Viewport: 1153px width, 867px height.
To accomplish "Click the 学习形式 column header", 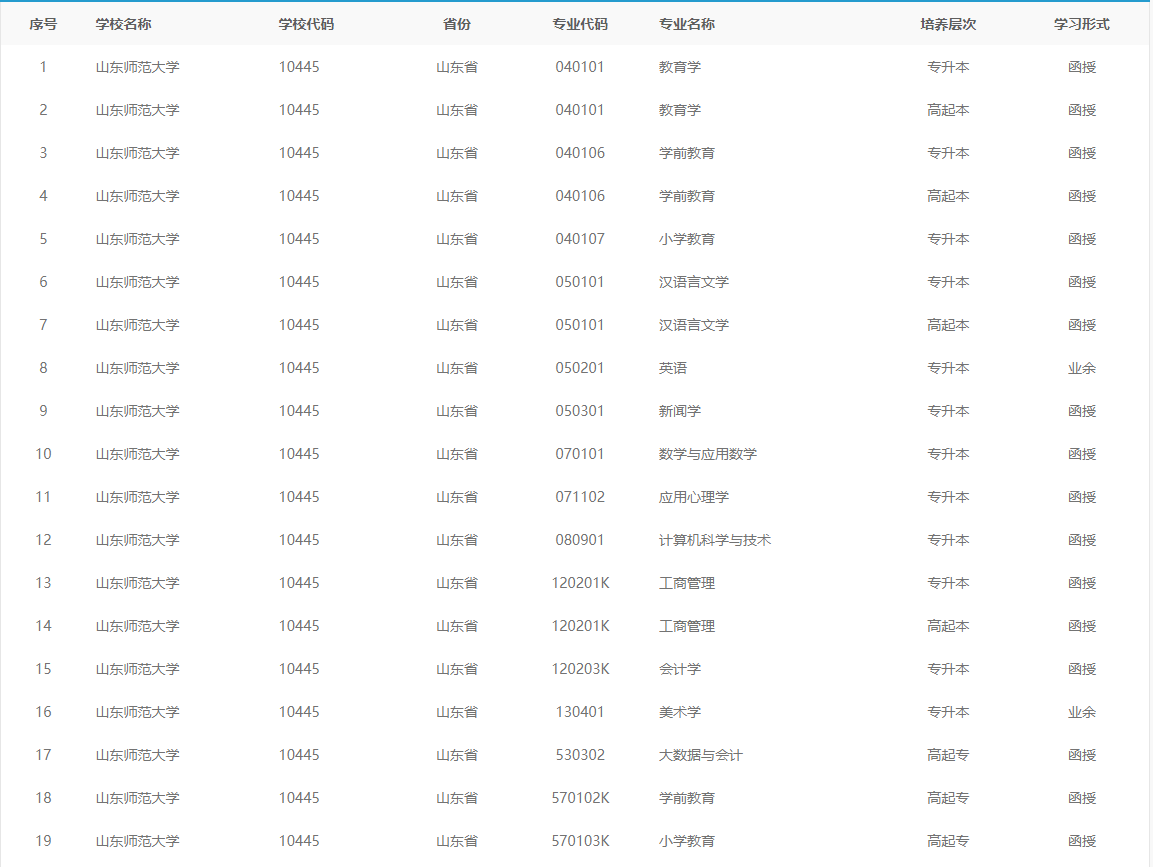I will [1082, 24].
